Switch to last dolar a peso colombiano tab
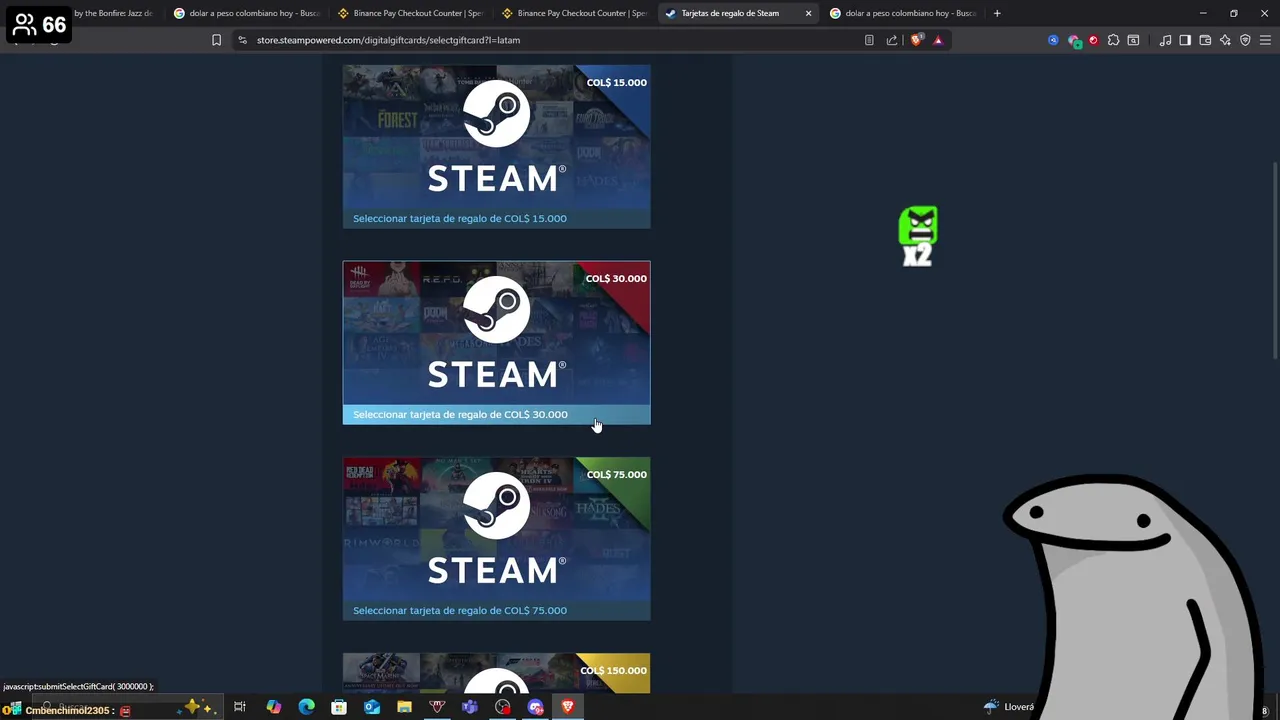 [x=902, y=13]
